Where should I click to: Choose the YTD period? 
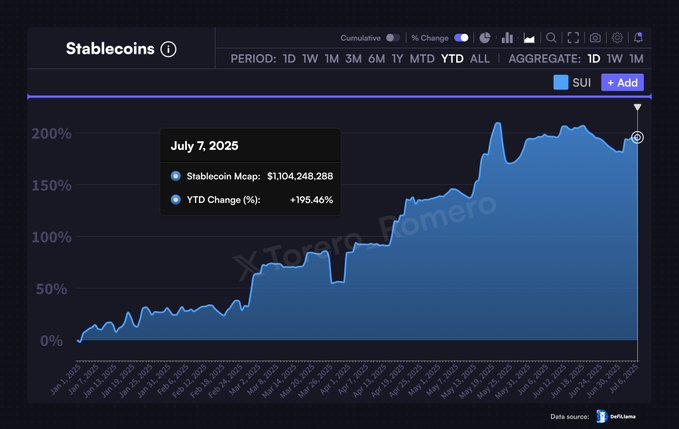[x=452, y=59]
